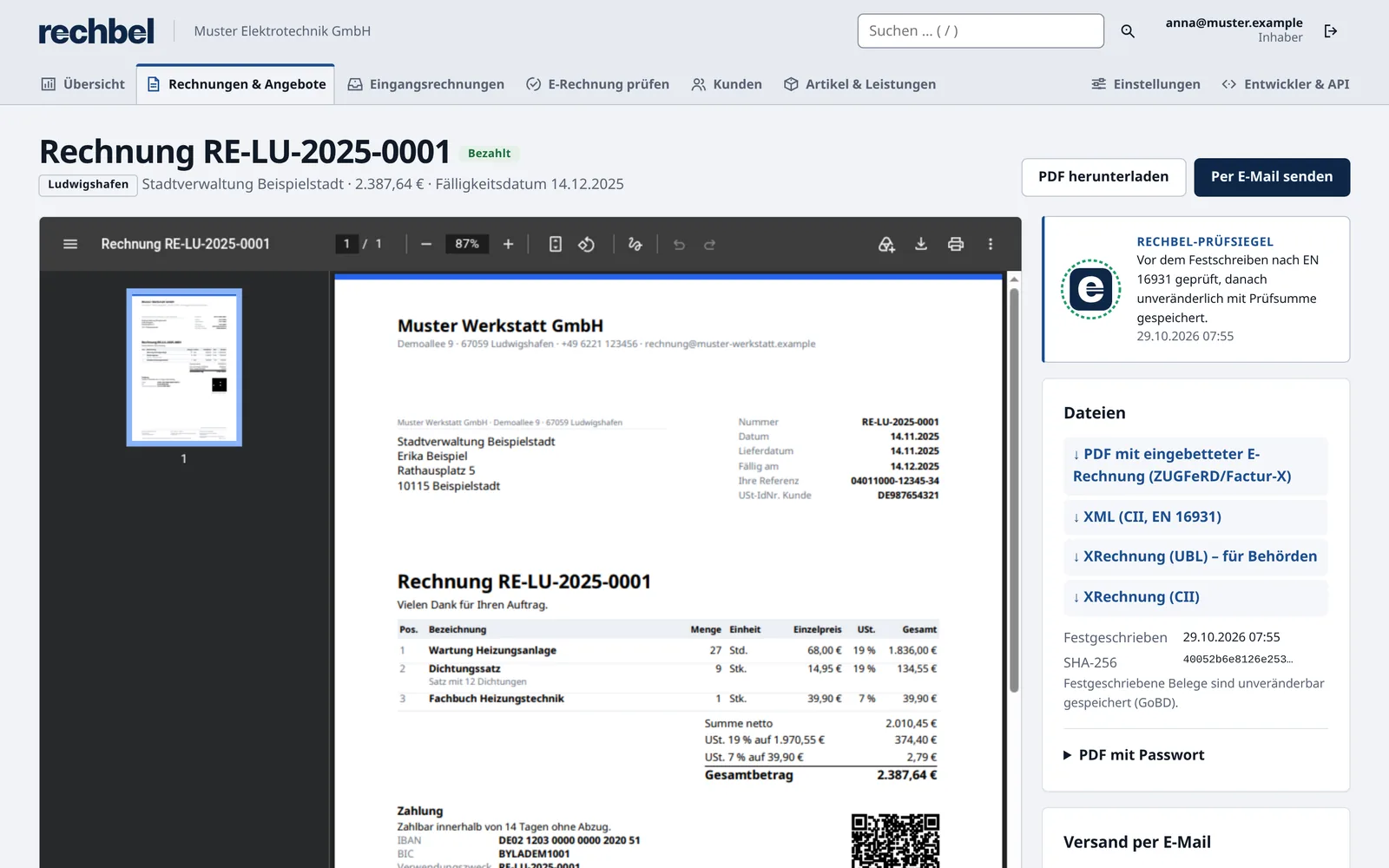Click the PDF page number field
This screenshot has width=1389, height=868.
point(346,244)
